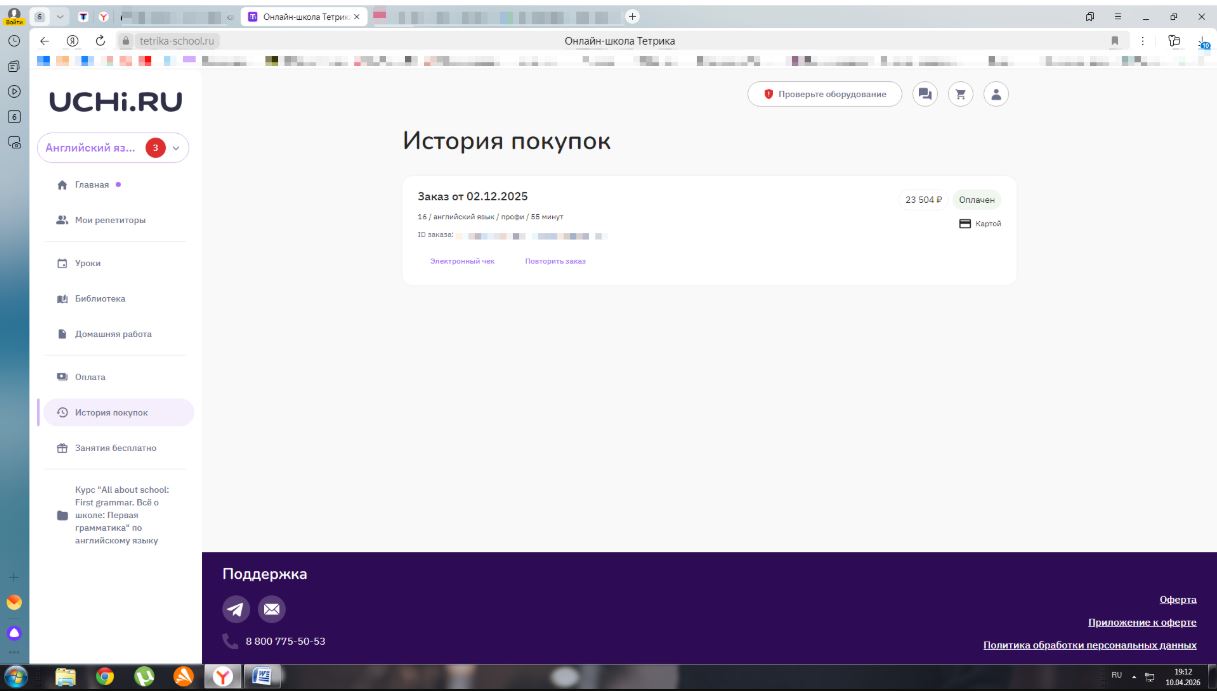Reload the page with refresh icon
This screenshot has width=1217, height=691.
100,41
